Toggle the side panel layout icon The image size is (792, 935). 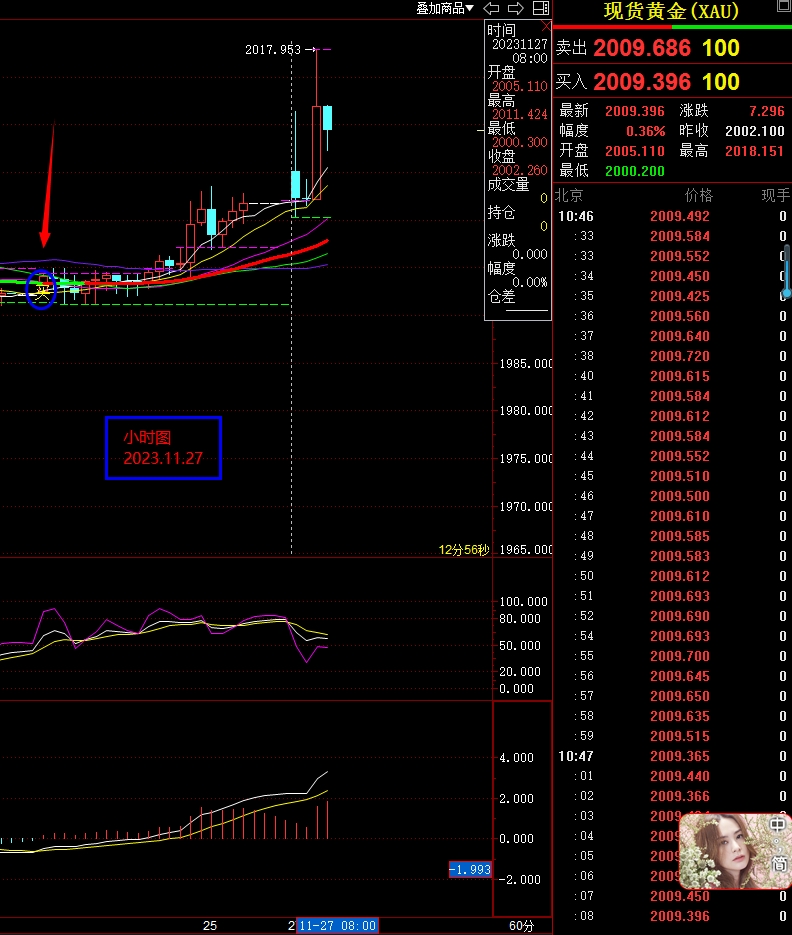click(541, 8)
